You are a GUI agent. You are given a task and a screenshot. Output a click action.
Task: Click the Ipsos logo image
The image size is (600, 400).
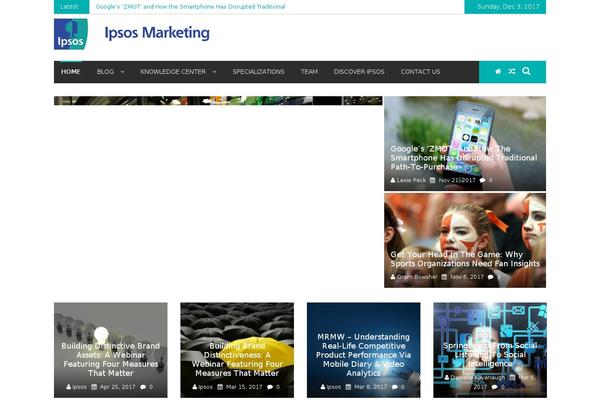coord(71,34)
